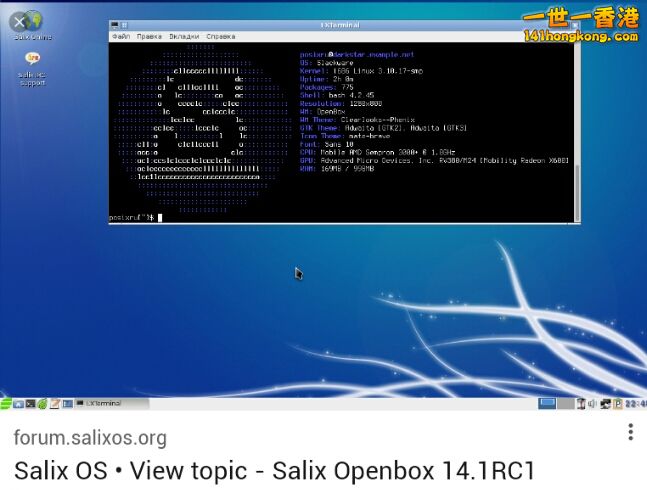Open the green Salix start menu
647x490 pixels.
tap(6, 403)
